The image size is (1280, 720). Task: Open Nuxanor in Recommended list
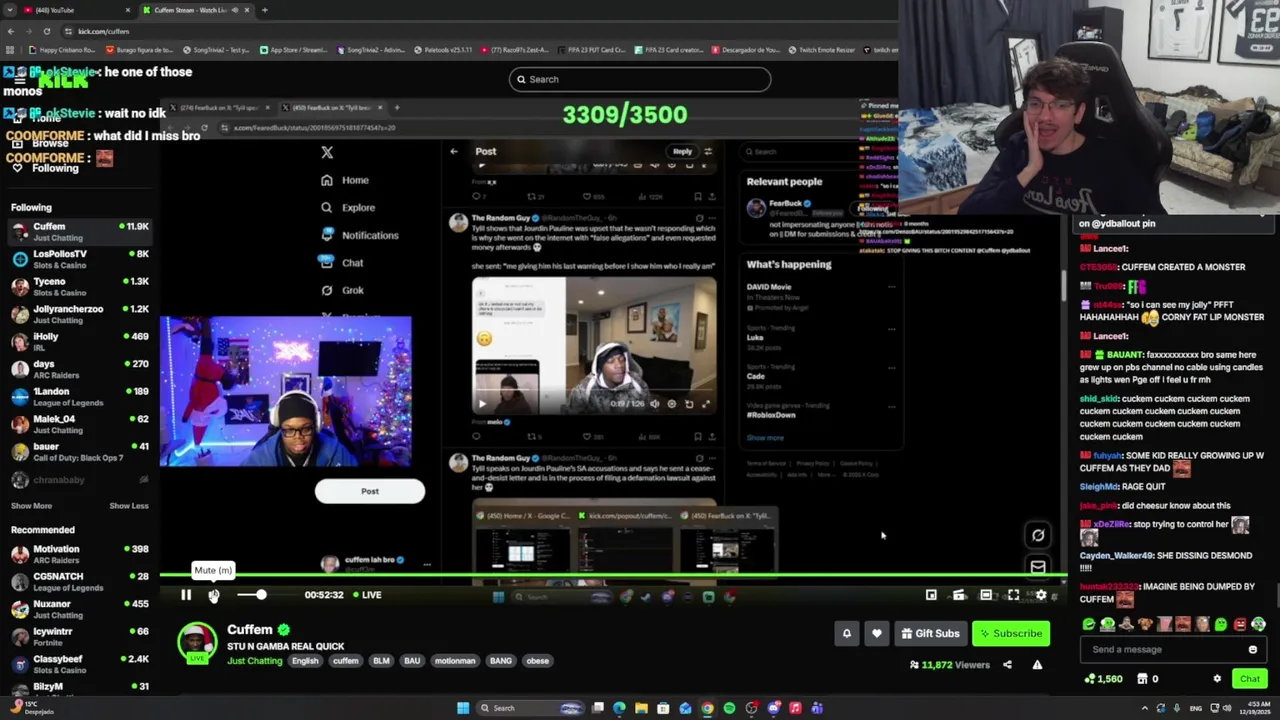(80, 608)
